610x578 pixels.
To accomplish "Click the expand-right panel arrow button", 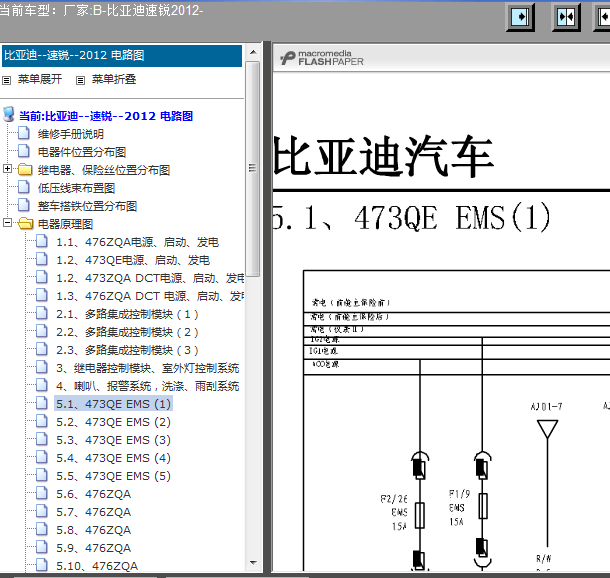I will coord(520,17).
